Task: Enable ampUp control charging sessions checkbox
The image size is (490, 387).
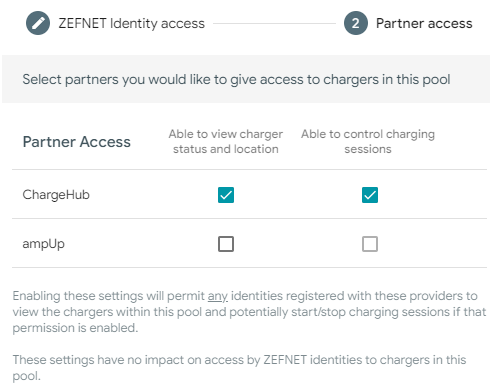Action: (x=370, y=244)
